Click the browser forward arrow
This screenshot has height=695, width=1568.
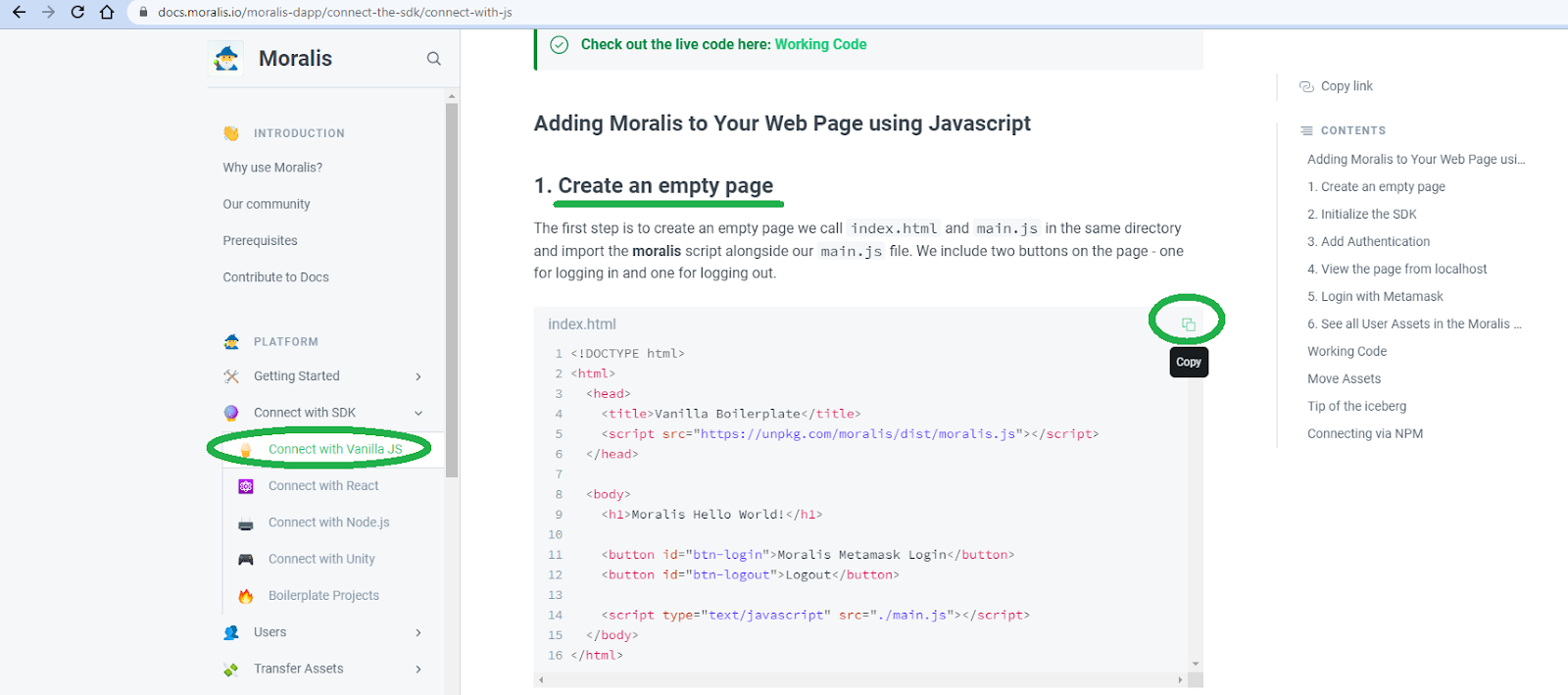coord(48,13)
